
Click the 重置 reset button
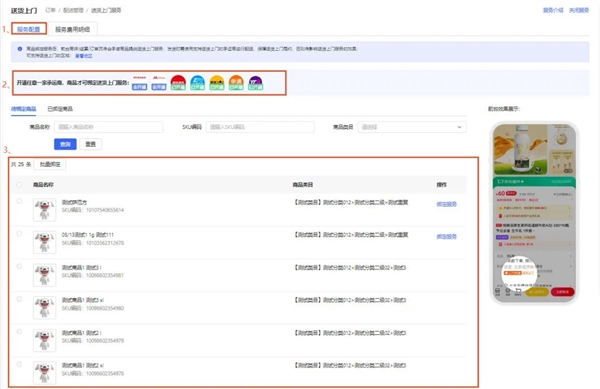[x=91, y=144]
